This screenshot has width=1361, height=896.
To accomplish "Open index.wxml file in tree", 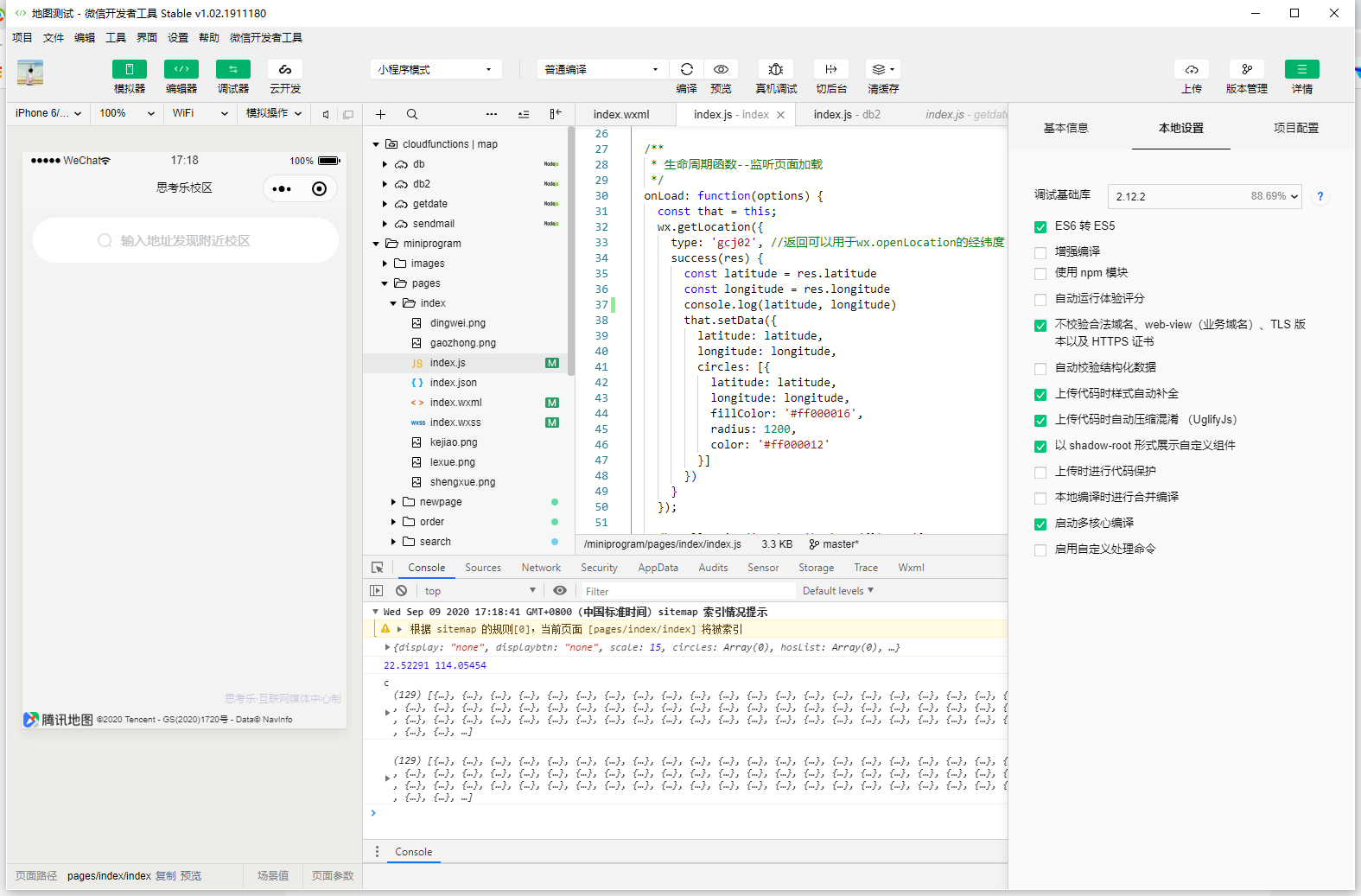I will pyautogui.click(x=455, y=403).
